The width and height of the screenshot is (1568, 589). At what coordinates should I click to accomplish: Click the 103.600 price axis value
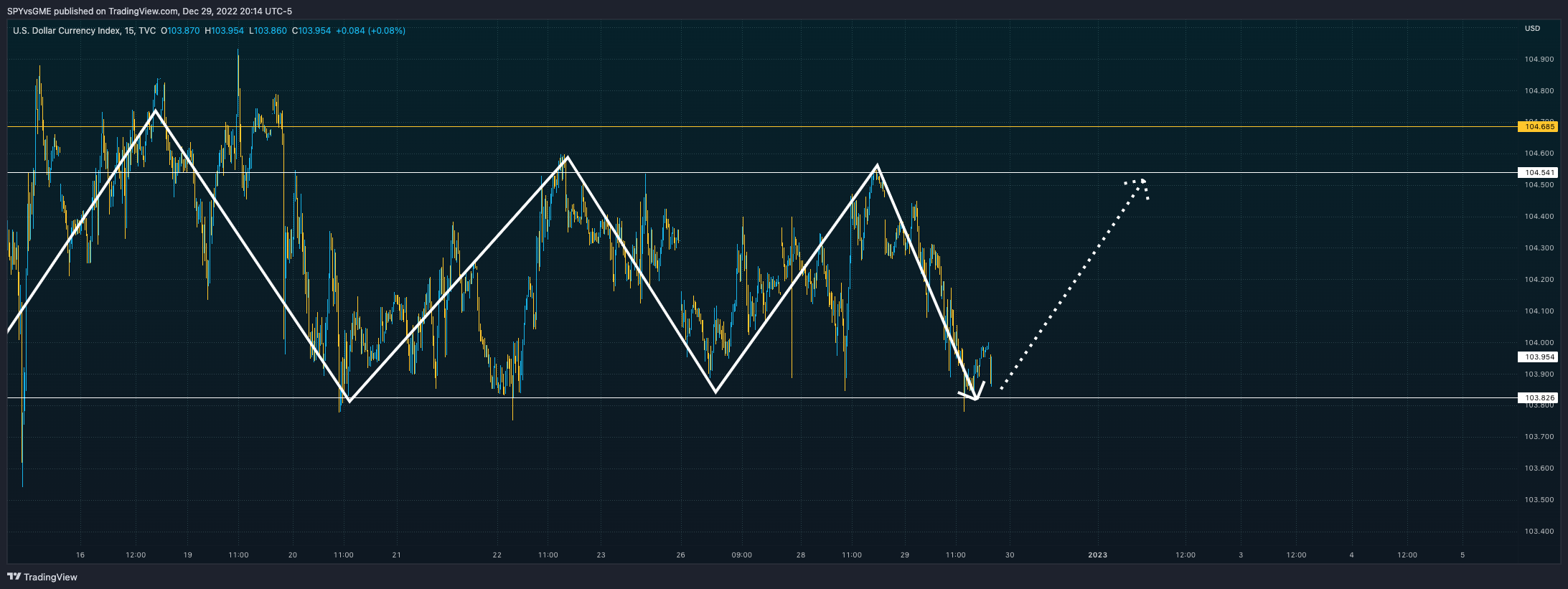click(1539, 468)
